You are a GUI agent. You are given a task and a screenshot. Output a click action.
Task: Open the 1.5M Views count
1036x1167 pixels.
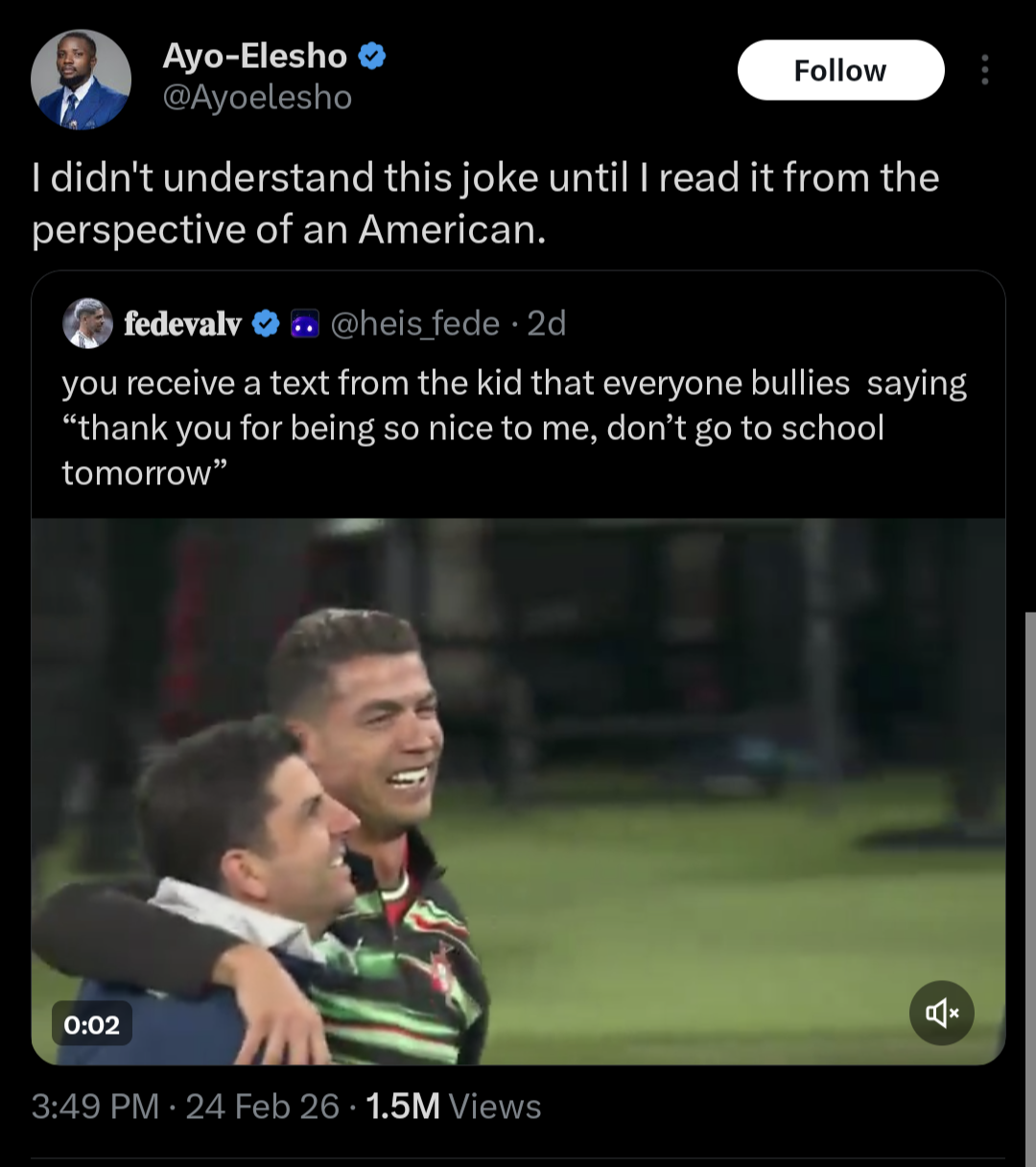(x=454, y=1107)
